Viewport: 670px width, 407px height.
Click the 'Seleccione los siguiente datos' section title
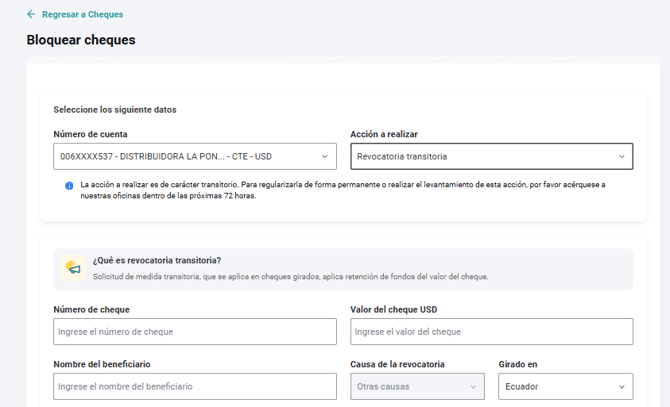(115, 109)
